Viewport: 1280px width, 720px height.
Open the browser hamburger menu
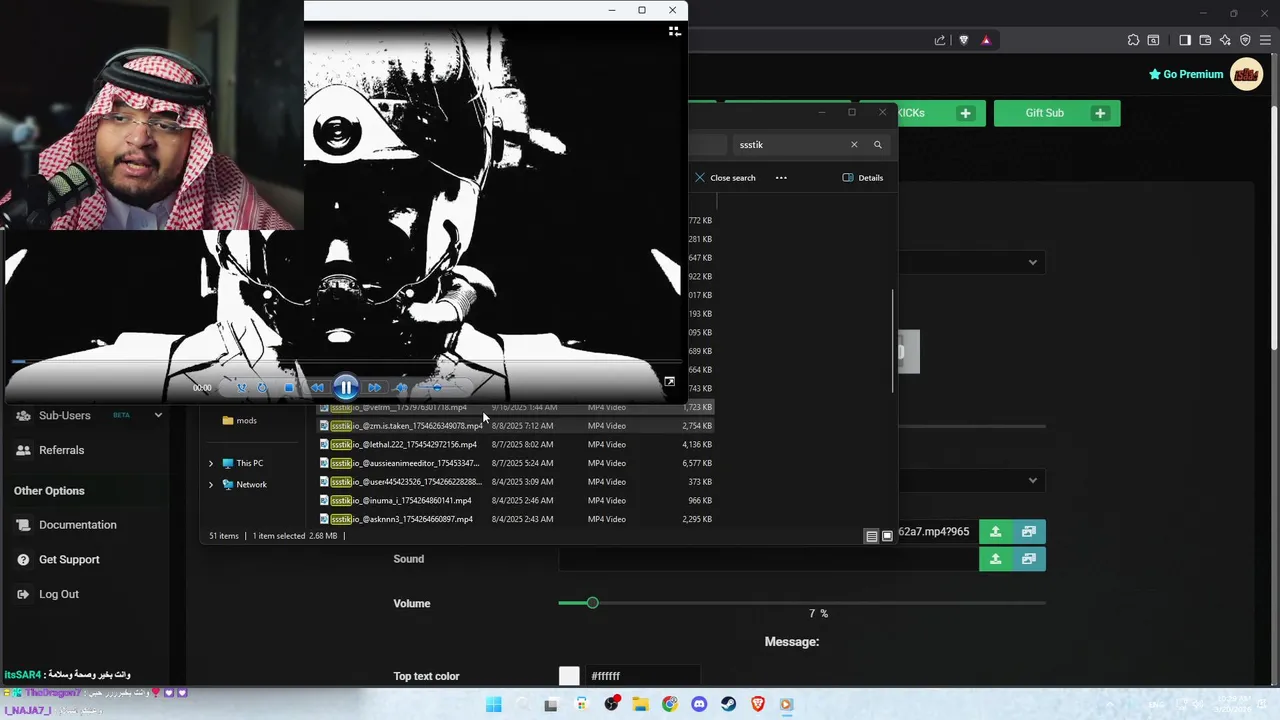point(1265,41)
